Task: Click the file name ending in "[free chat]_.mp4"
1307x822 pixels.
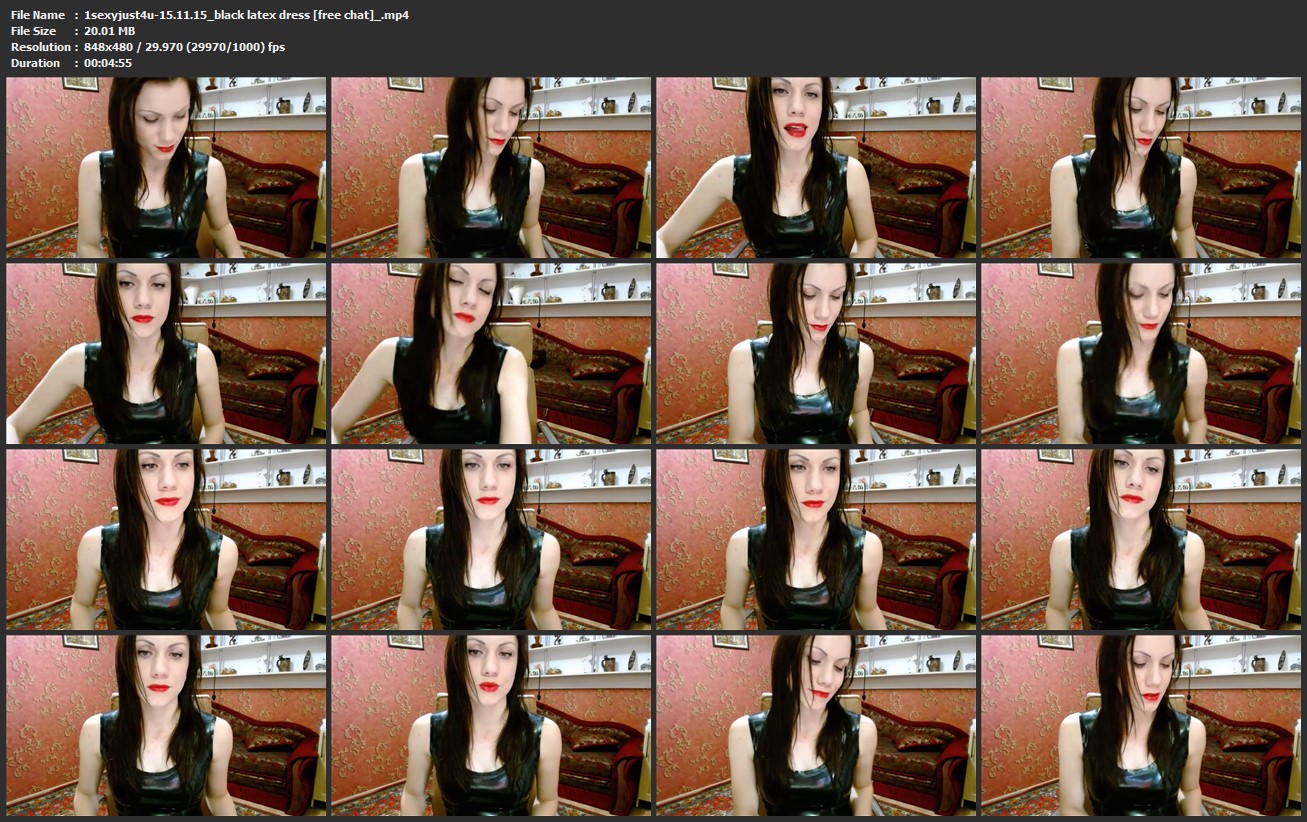Action: pyautogui.click(x=247, y=15)
